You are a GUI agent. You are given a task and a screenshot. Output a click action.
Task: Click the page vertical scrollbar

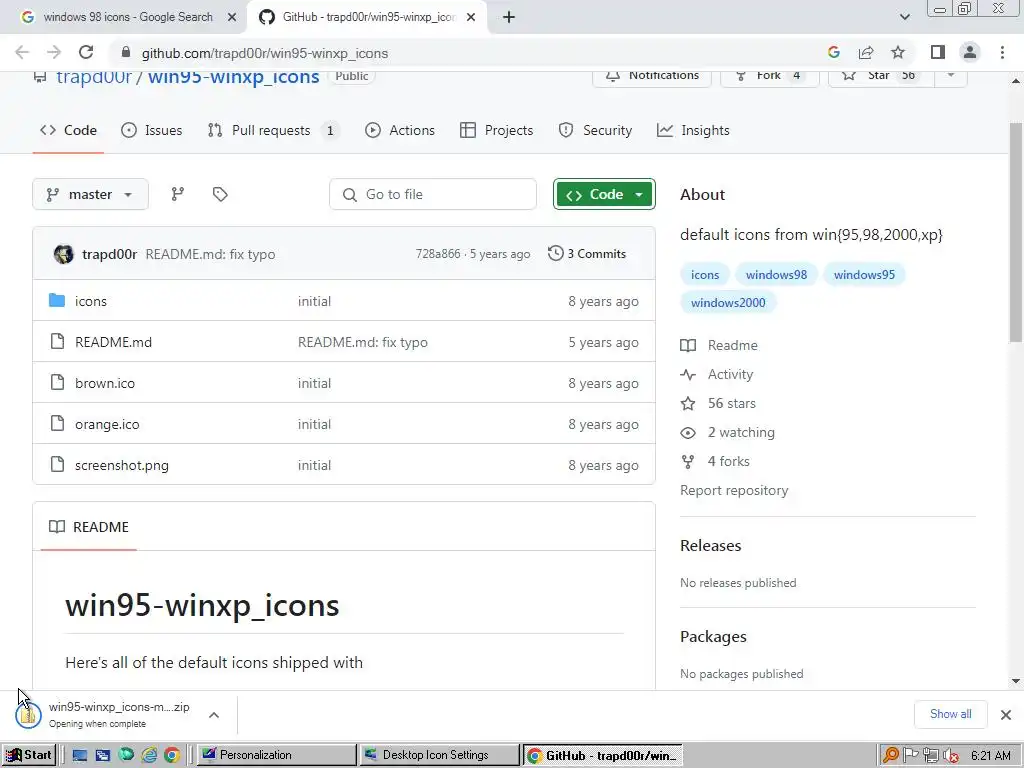tap(1016, 232)
